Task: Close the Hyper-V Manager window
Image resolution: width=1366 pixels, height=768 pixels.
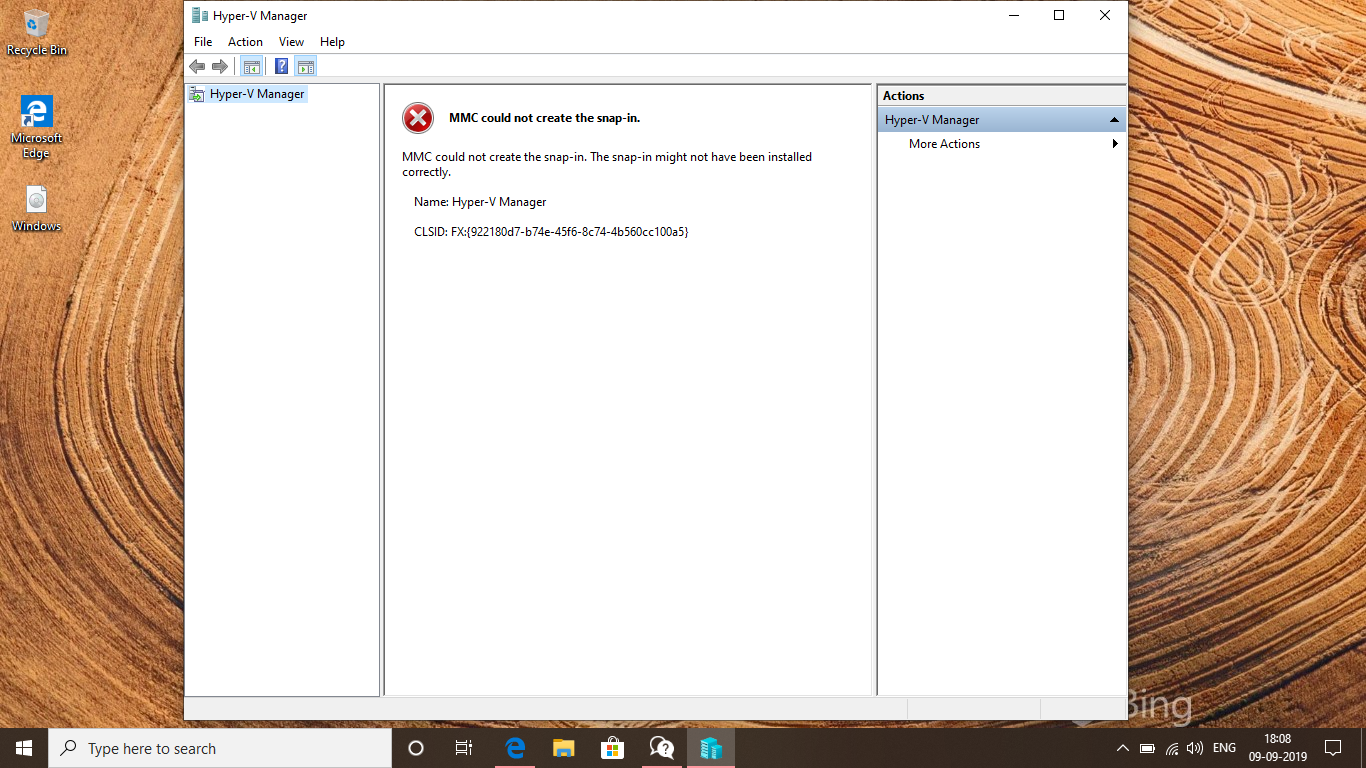Action: click(1105, 15)
